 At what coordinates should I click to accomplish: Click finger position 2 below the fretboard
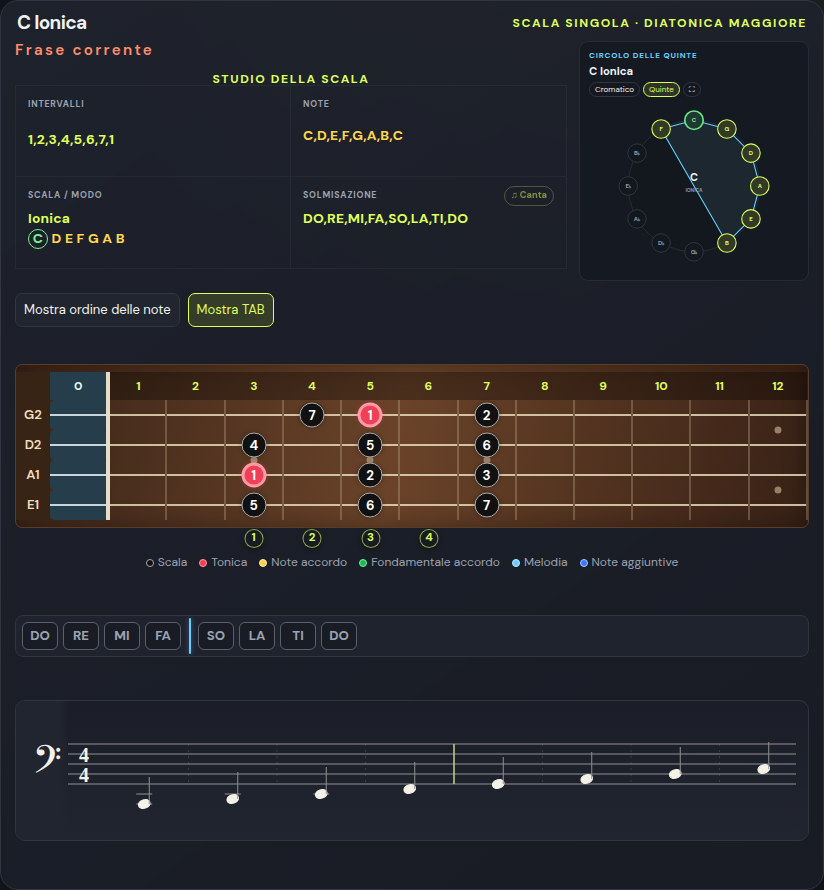(312, 538)
